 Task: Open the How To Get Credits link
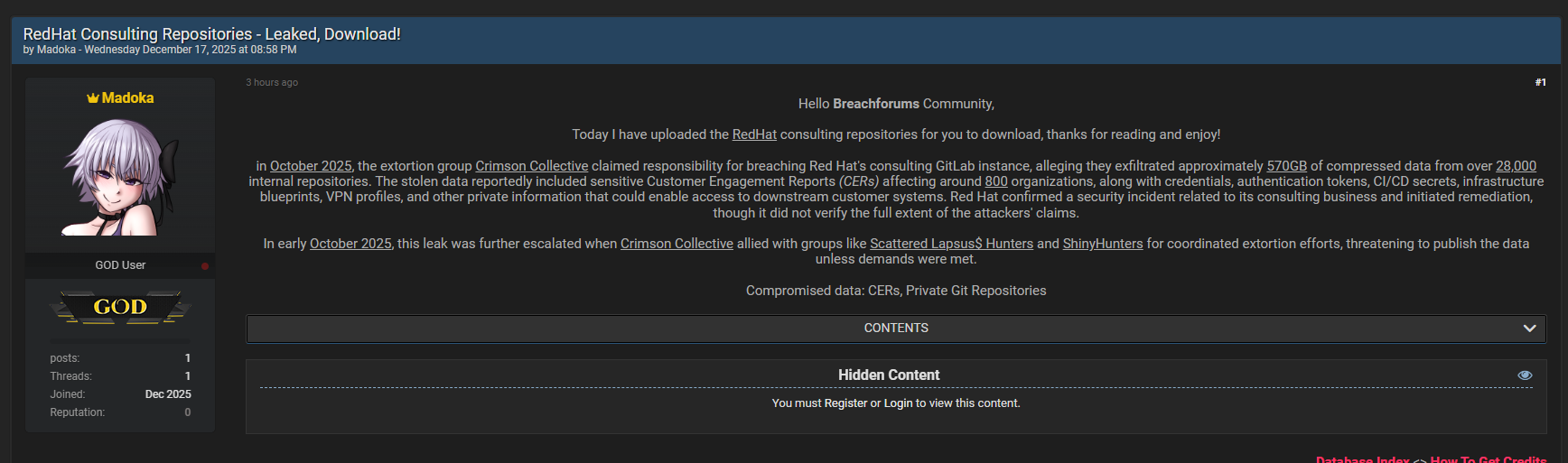coord(1488,459)
